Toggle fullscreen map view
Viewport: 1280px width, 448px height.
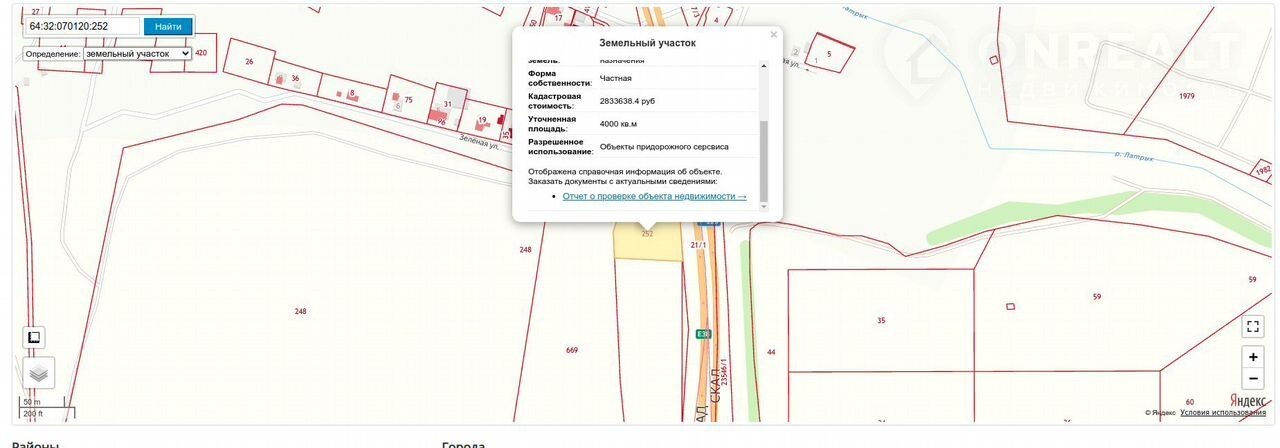coord(1253,326)
